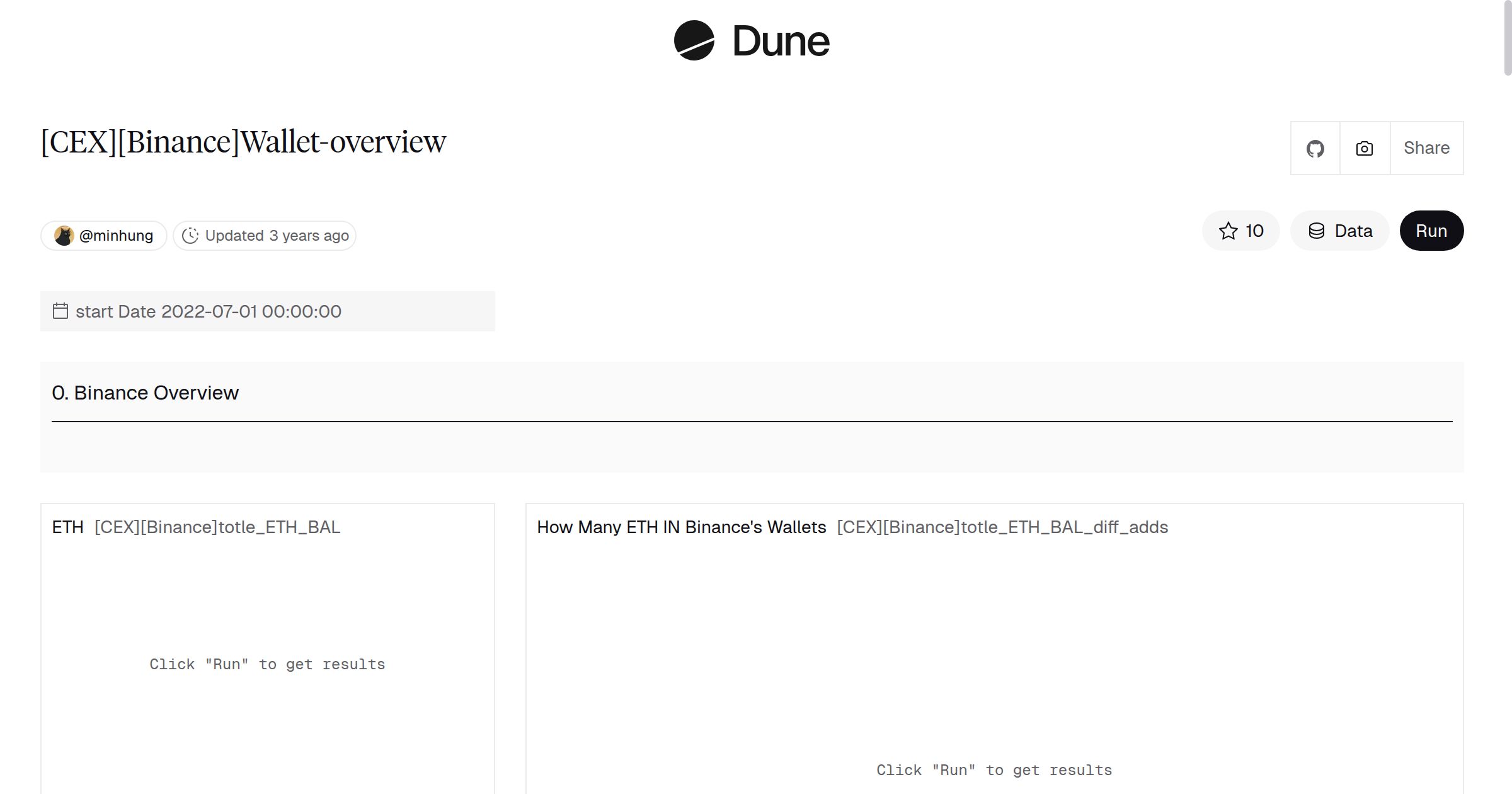Screen dimensions: 1512x794
Task: Open the Data panel
Action: [x=1339, y=231]
